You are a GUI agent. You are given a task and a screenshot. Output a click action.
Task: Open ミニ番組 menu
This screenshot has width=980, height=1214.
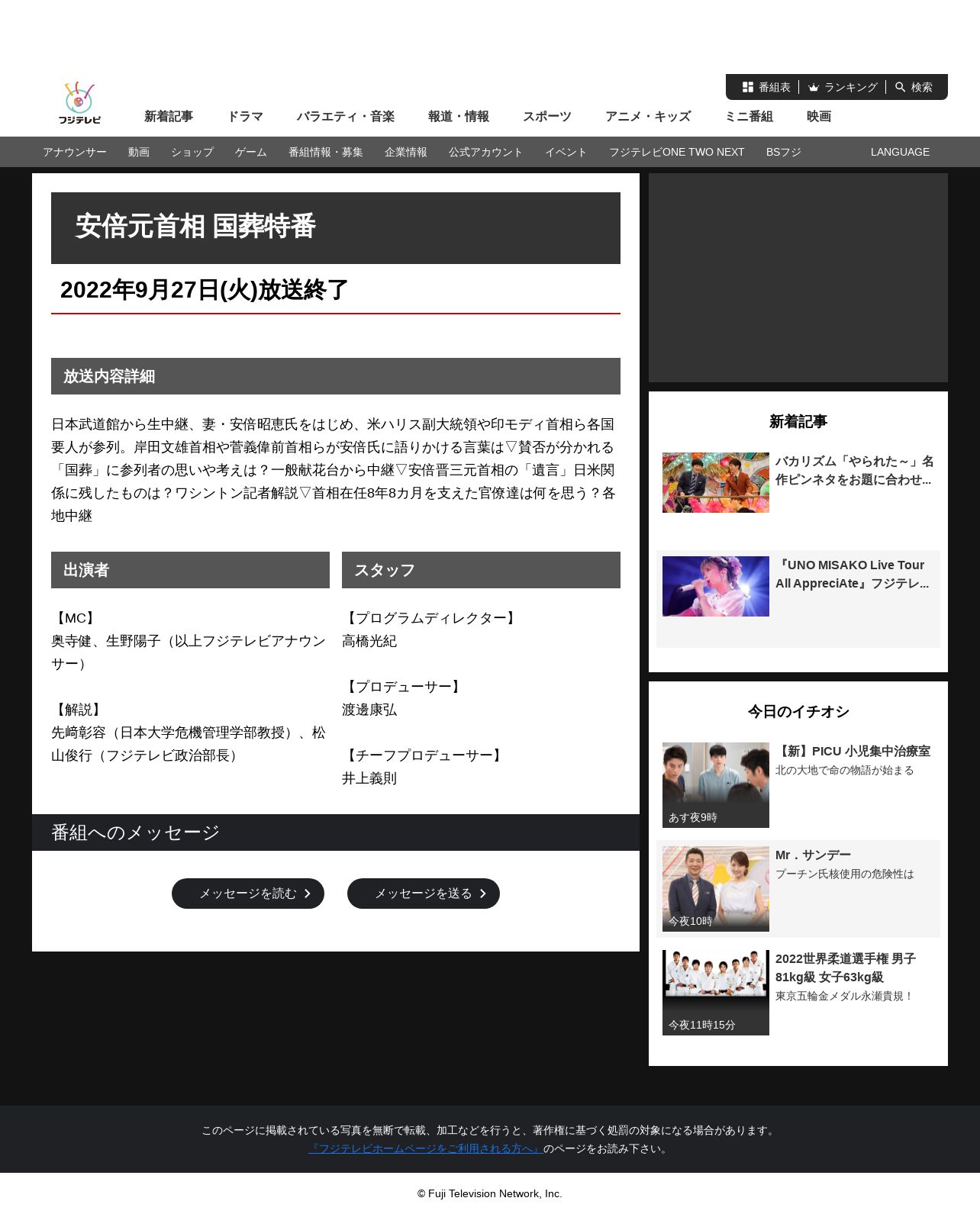click(749, 116)
